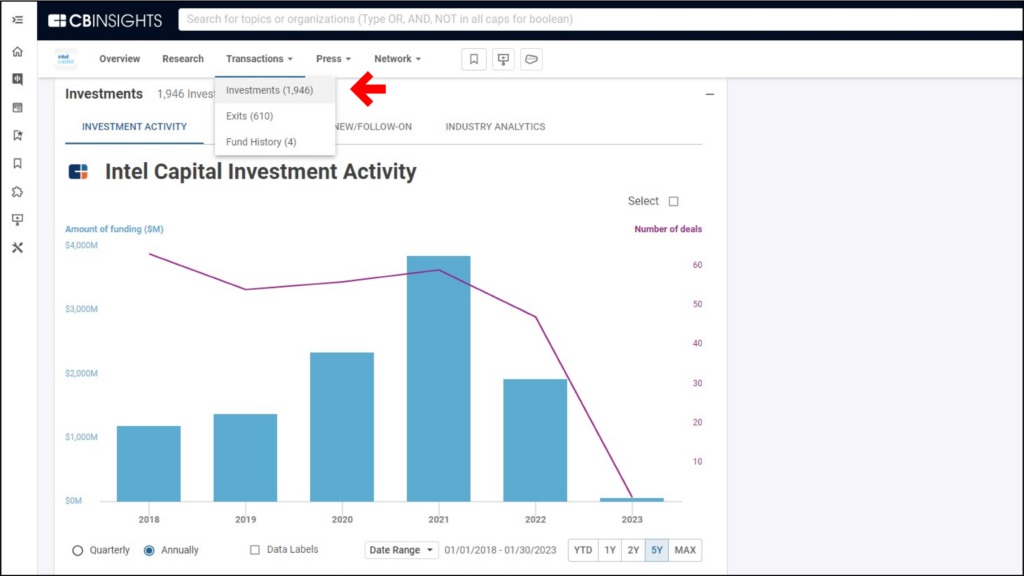1024x576 pixels.
Task: Expand the Network dropdown menu
Action: pos(397,59)
